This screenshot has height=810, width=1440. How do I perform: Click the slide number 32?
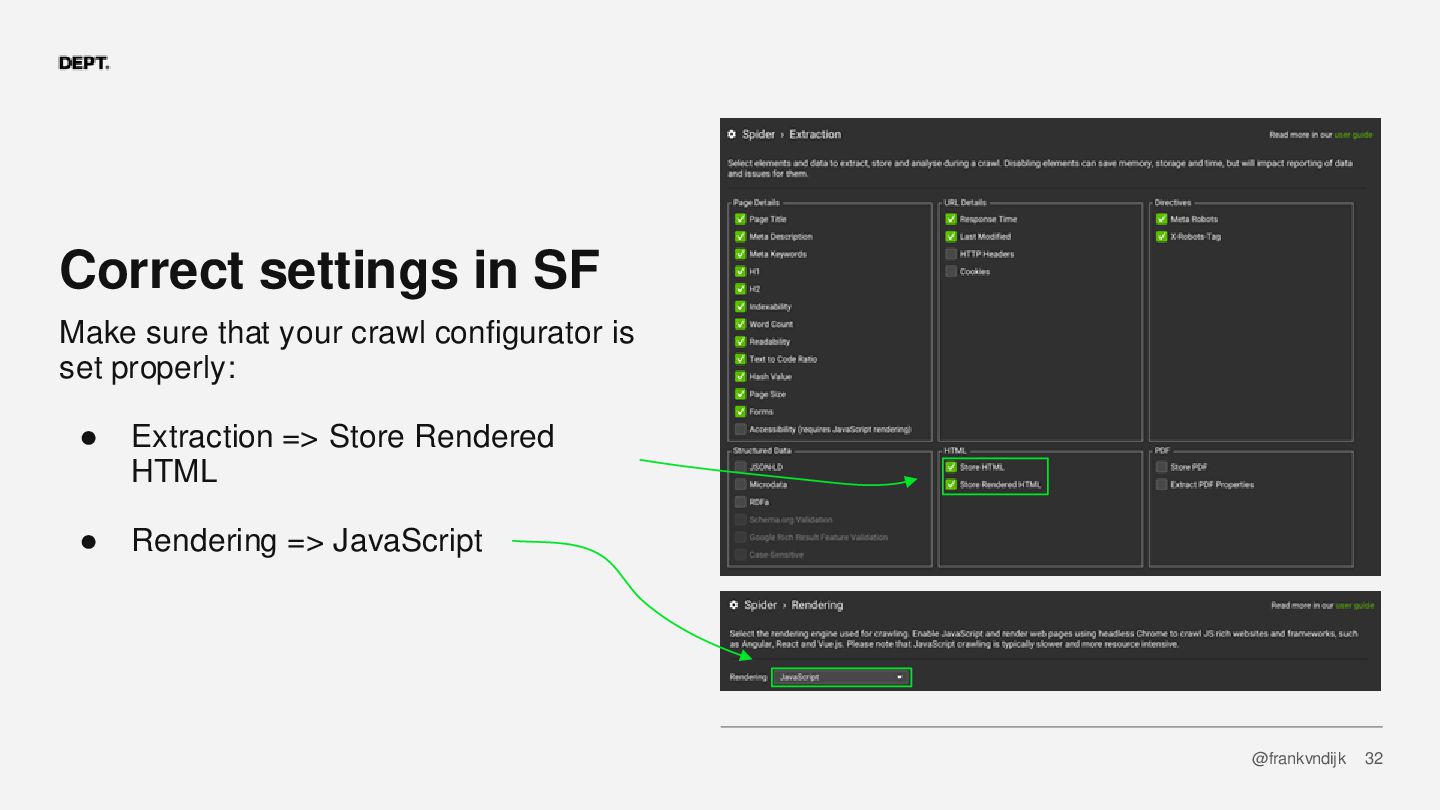1374,759
